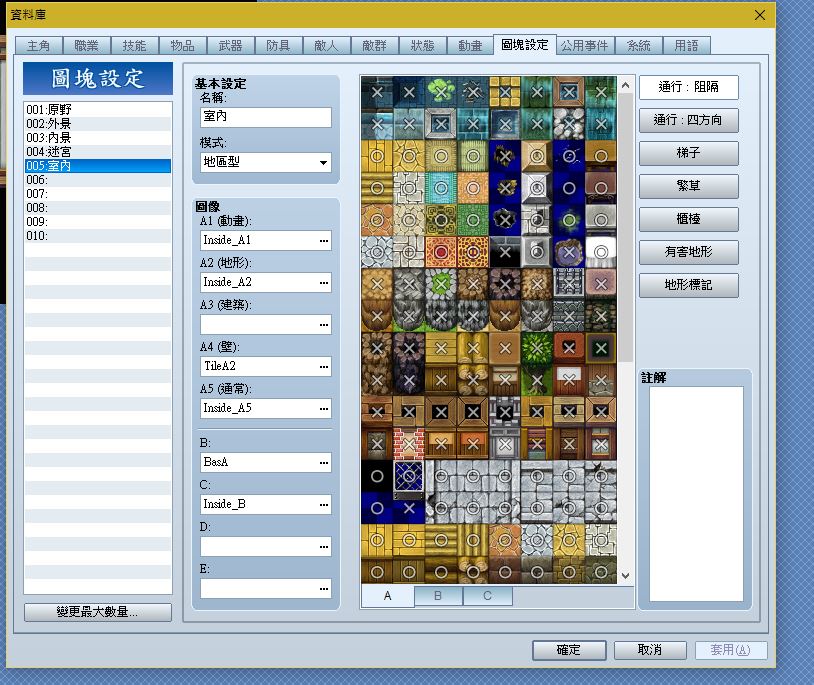
Task: Toggle passage on the green shrub tile
Action: pos(441,92)
